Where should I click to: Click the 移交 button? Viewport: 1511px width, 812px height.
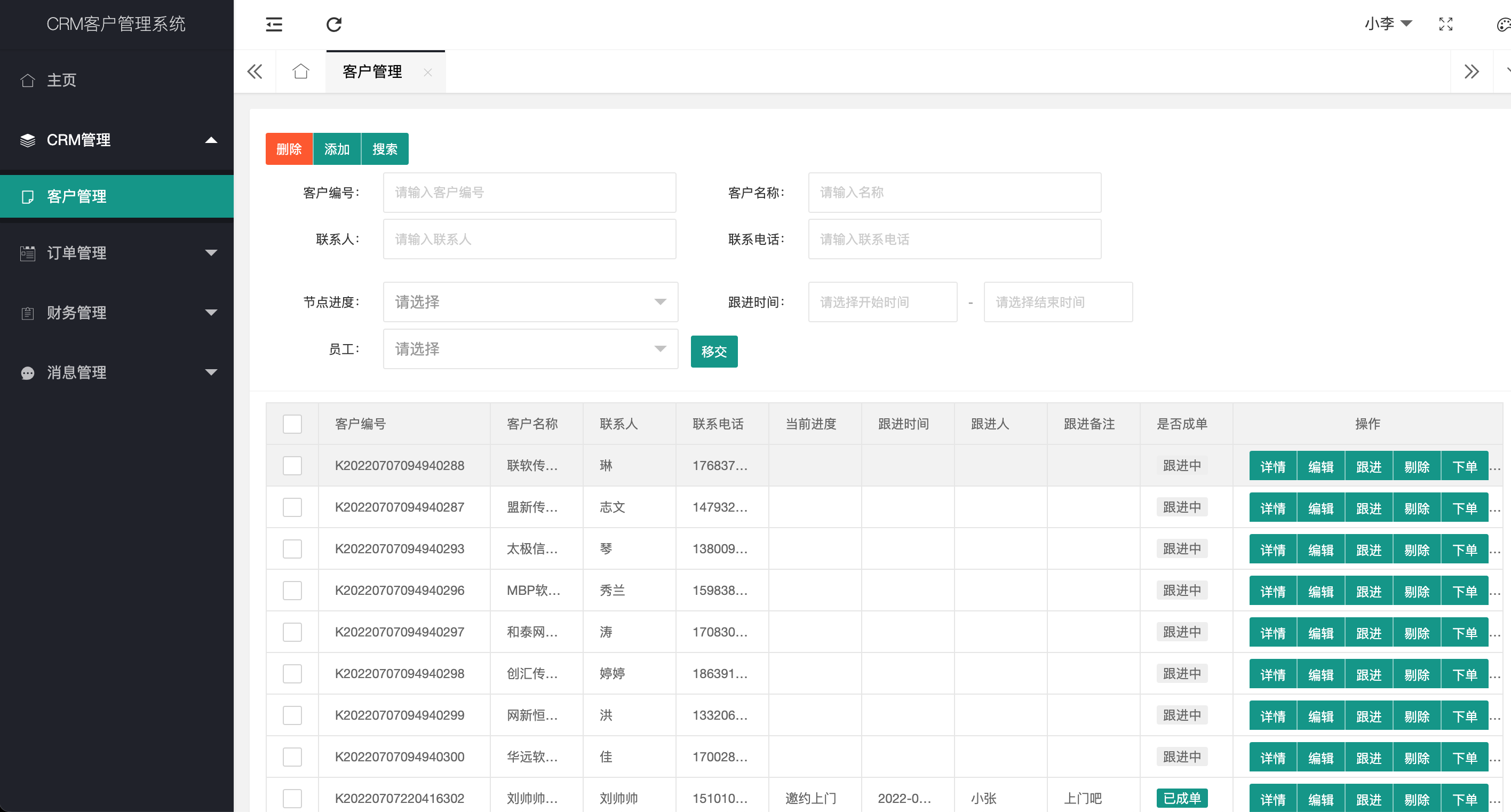[x=714, y=352]
